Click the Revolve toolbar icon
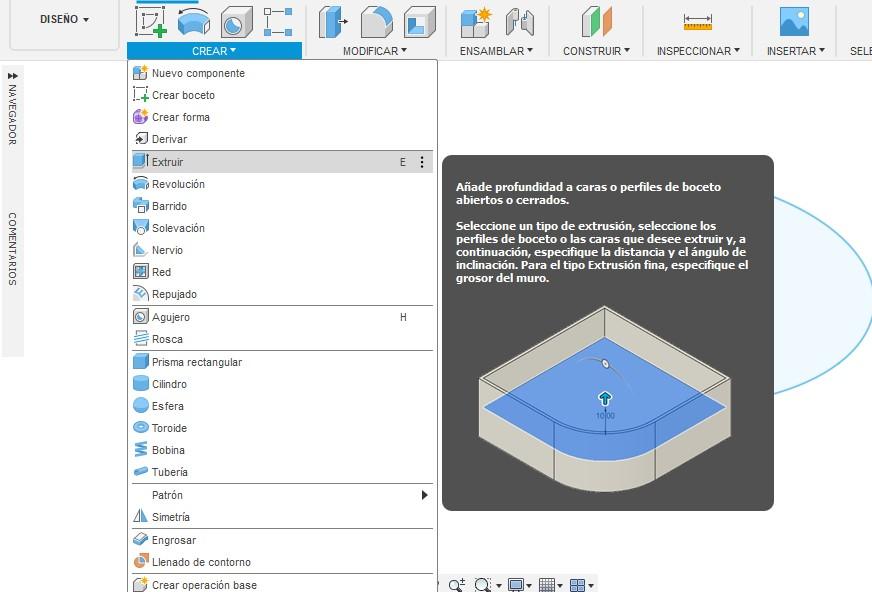This screenshot has height=592, width=872. (x=194, y=22)
